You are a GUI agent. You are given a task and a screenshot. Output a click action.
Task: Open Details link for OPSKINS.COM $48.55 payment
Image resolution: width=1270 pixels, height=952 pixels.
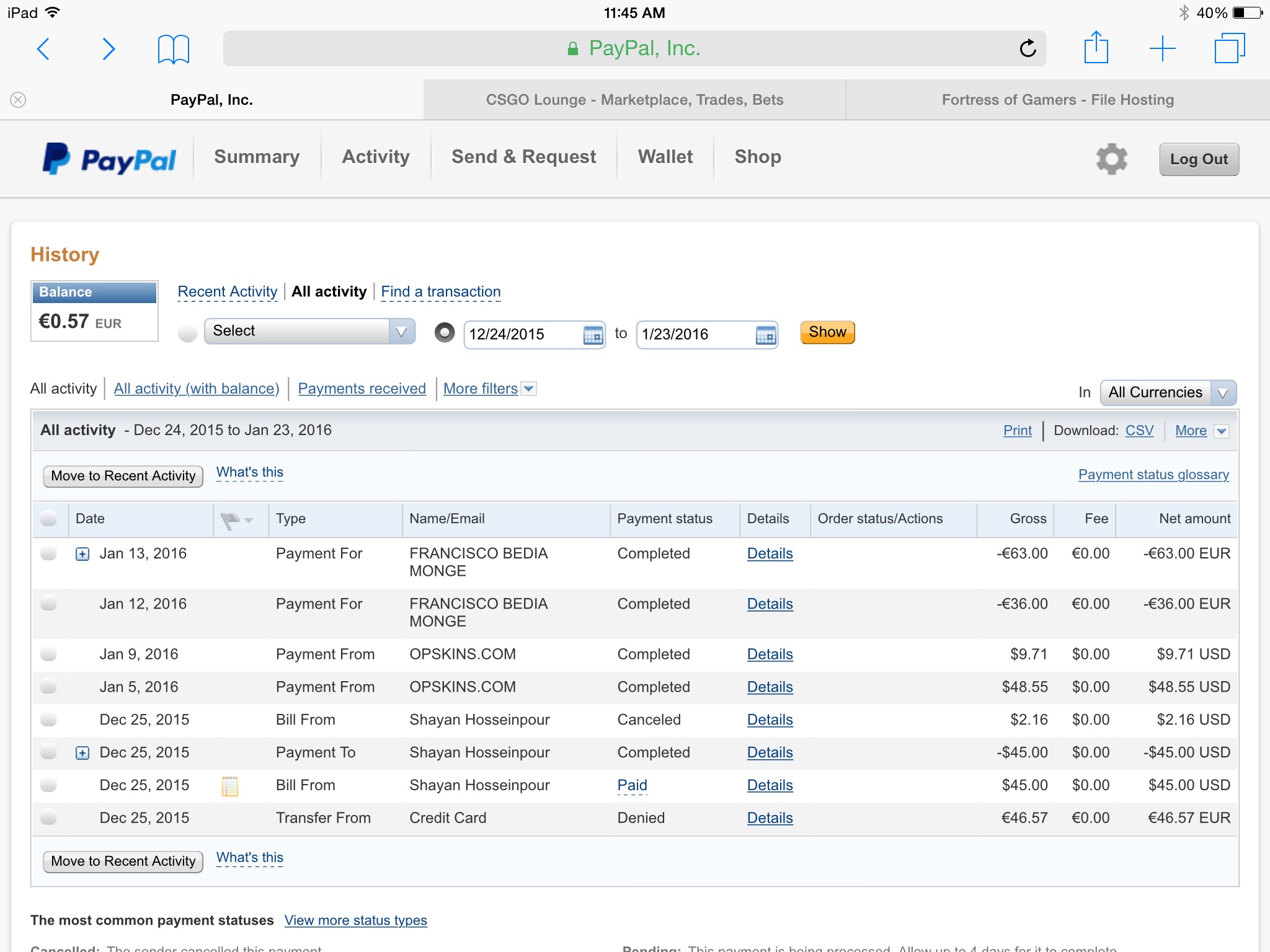point(770,687)
